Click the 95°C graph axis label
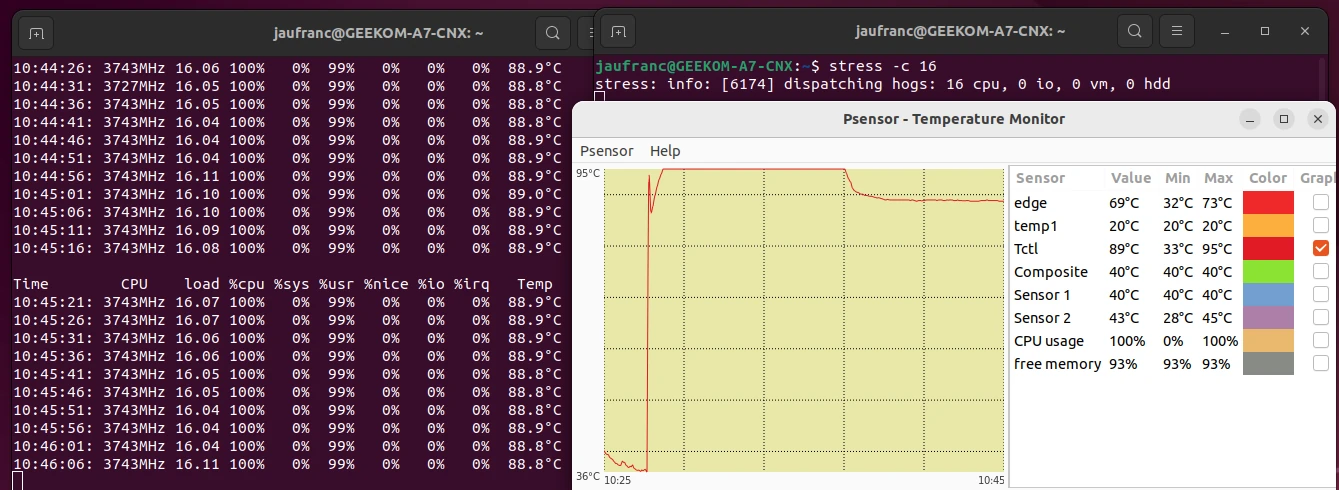Screen dimensions: 1339x490 [x=588, y=173]
